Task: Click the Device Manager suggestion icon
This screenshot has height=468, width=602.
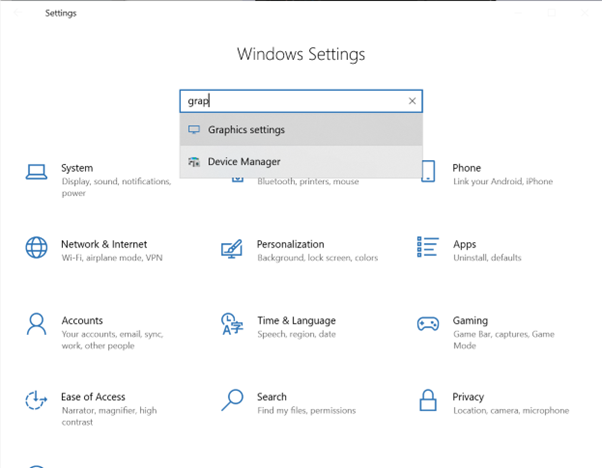Action: click(x=194, y=162)
